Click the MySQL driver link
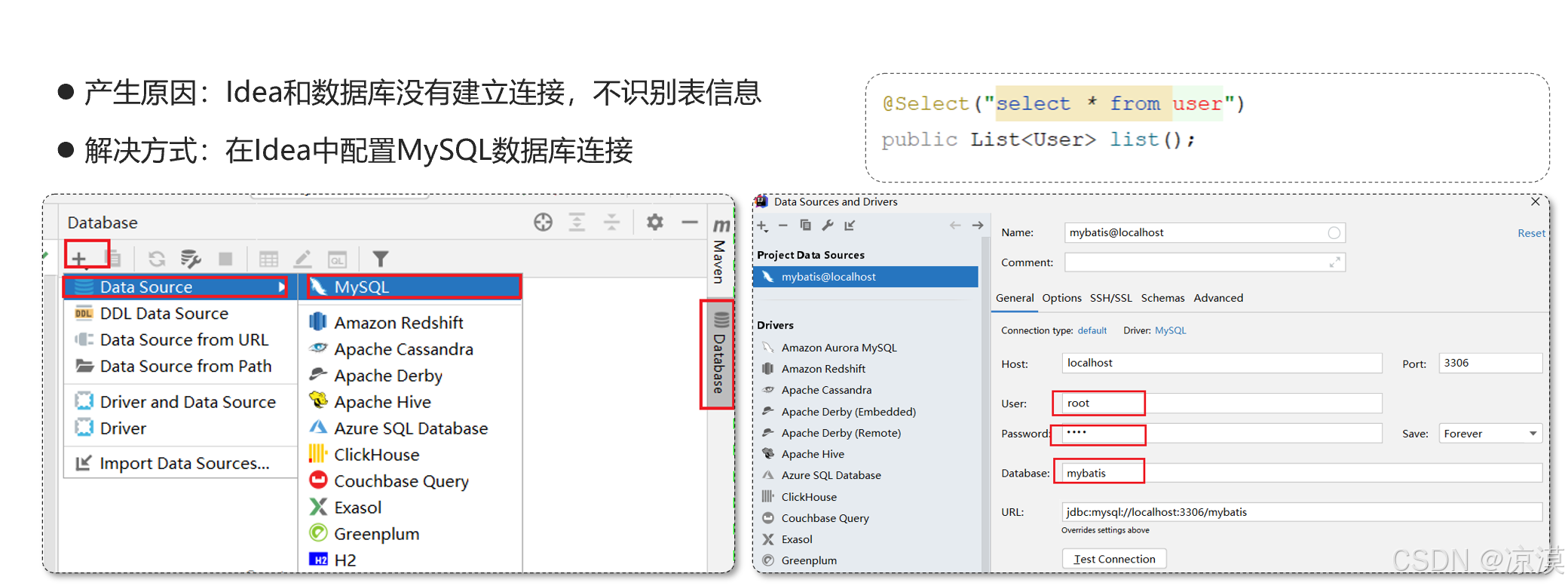 click(1170, 330)
